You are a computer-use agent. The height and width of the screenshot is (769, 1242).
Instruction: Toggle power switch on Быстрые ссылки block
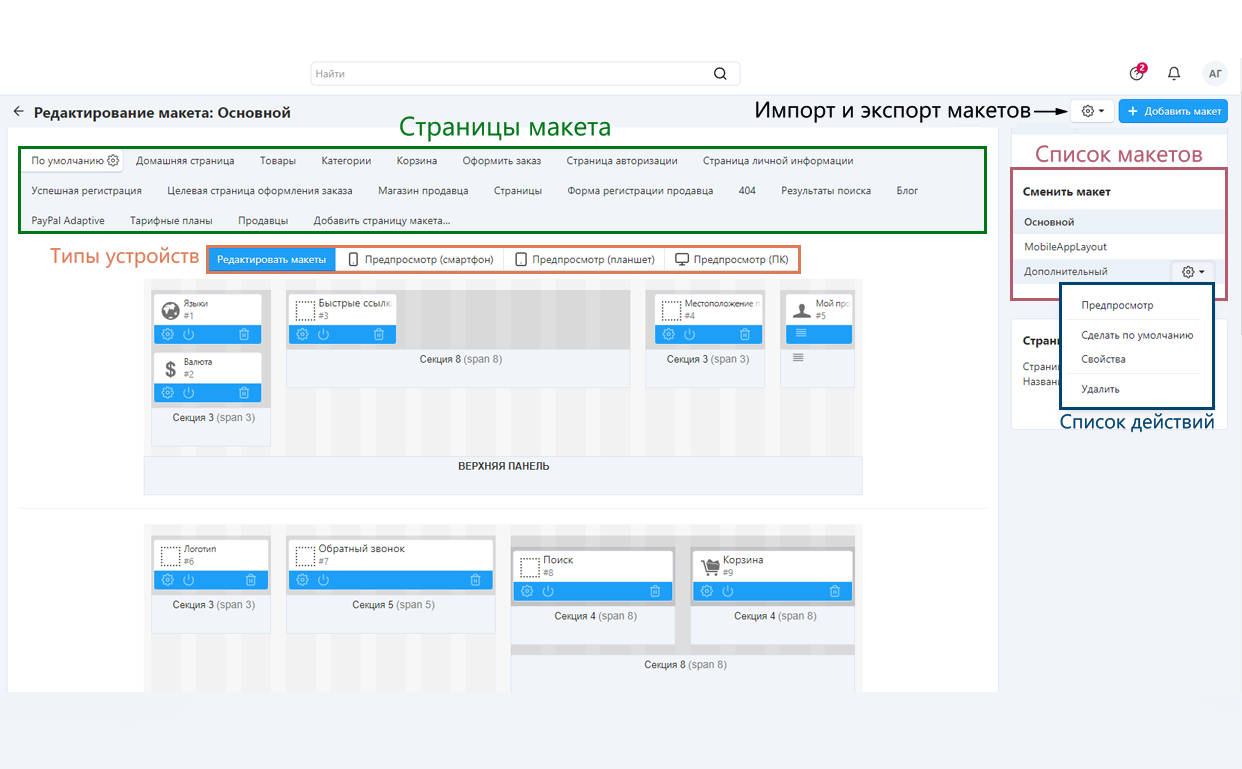(x=323, y=334)
